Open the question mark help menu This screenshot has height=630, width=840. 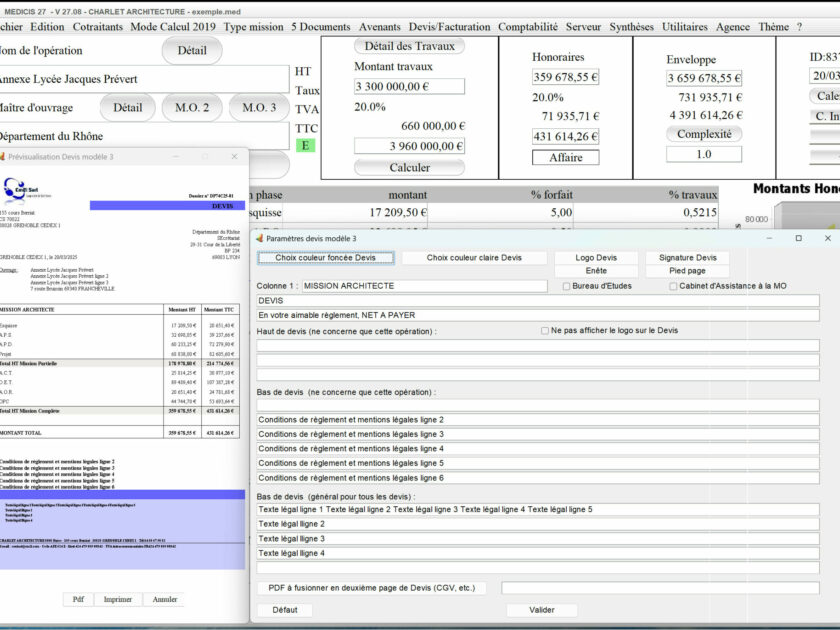pyautogui.click(x=799, y=27)
